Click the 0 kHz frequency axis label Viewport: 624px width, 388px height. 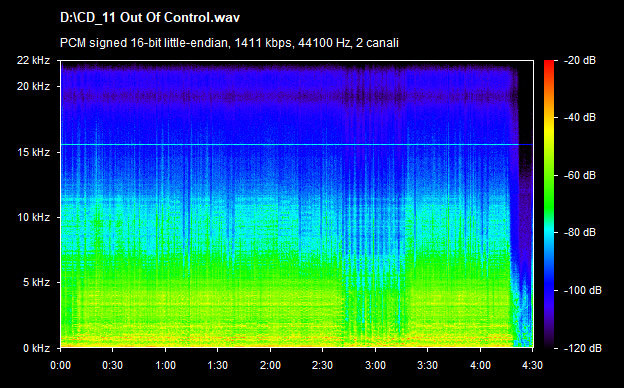click(x=36, y=348)
